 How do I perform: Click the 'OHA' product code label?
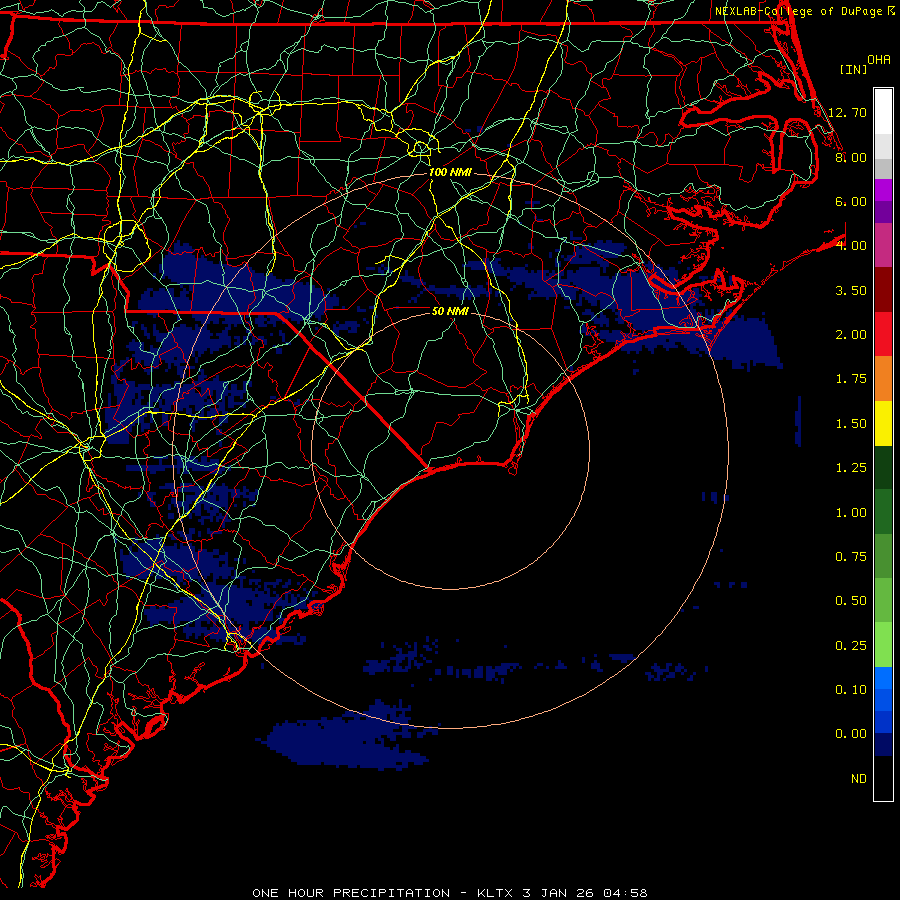[879, 60]
